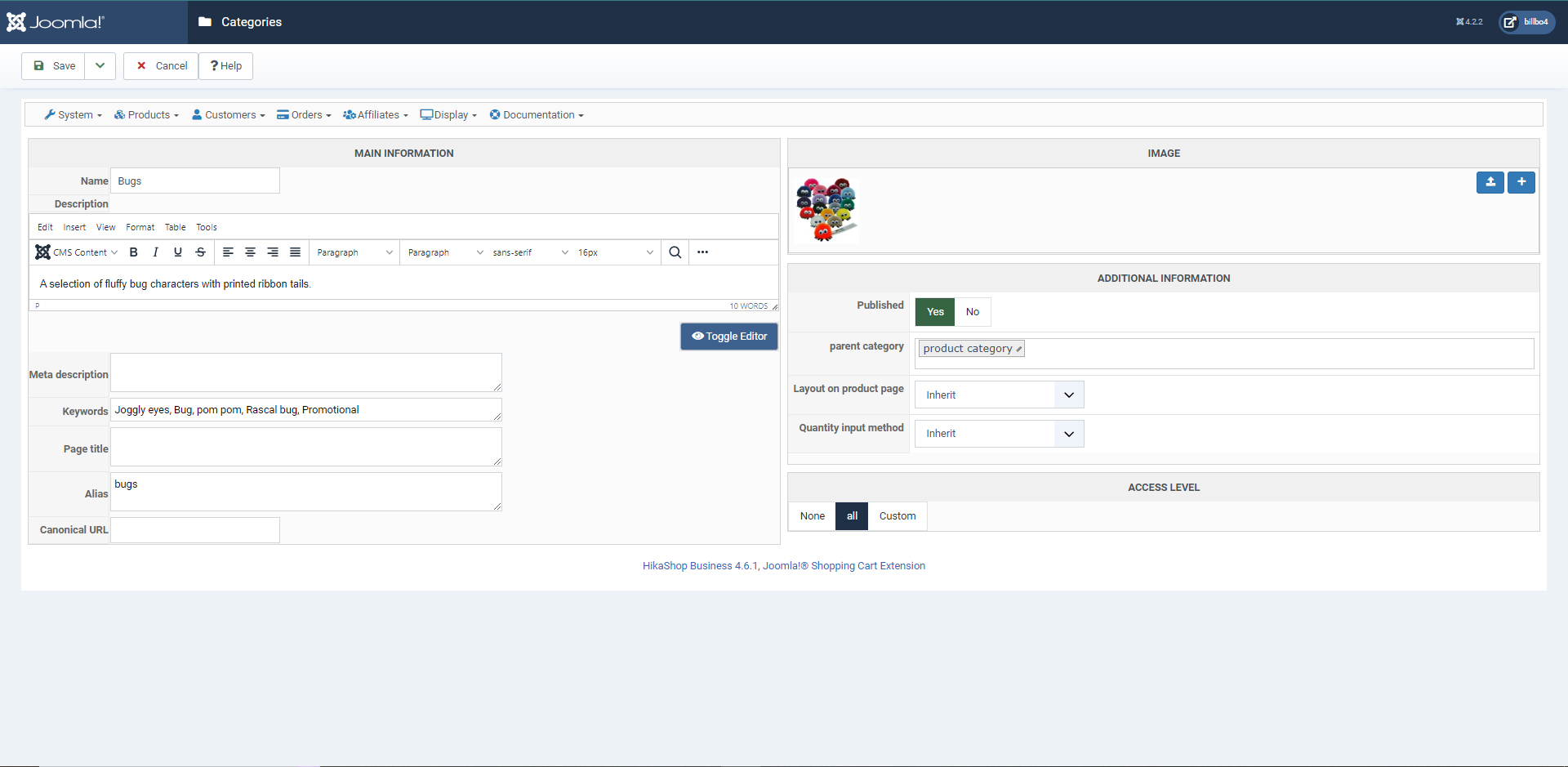The height and width of the screenshot is (767, 1568).
Task: Open the editor Format menu
Action: click(x=140, y=228)
